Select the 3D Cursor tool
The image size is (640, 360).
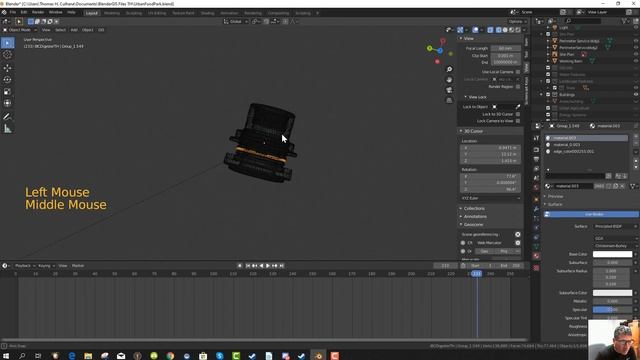[x=7, y=55]
